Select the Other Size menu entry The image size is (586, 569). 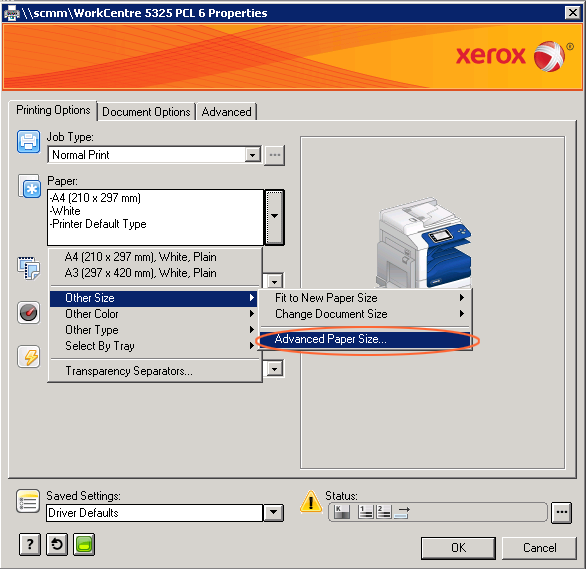155,298
